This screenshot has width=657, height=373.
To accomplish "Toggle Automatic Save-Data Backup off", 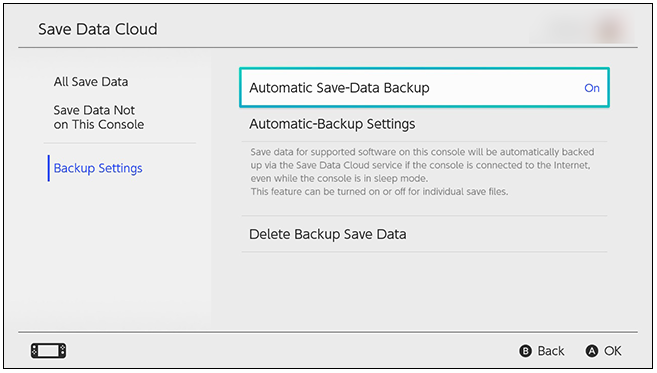I will coord(424,88).
